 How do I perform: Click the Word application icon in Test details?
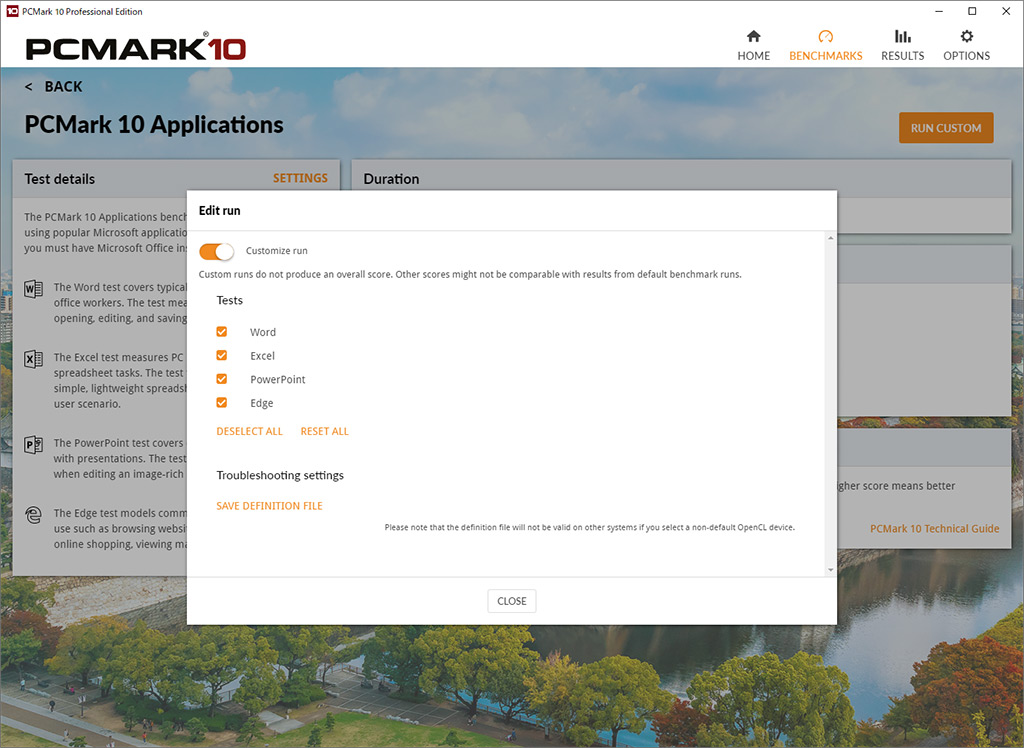click(33, 289)
